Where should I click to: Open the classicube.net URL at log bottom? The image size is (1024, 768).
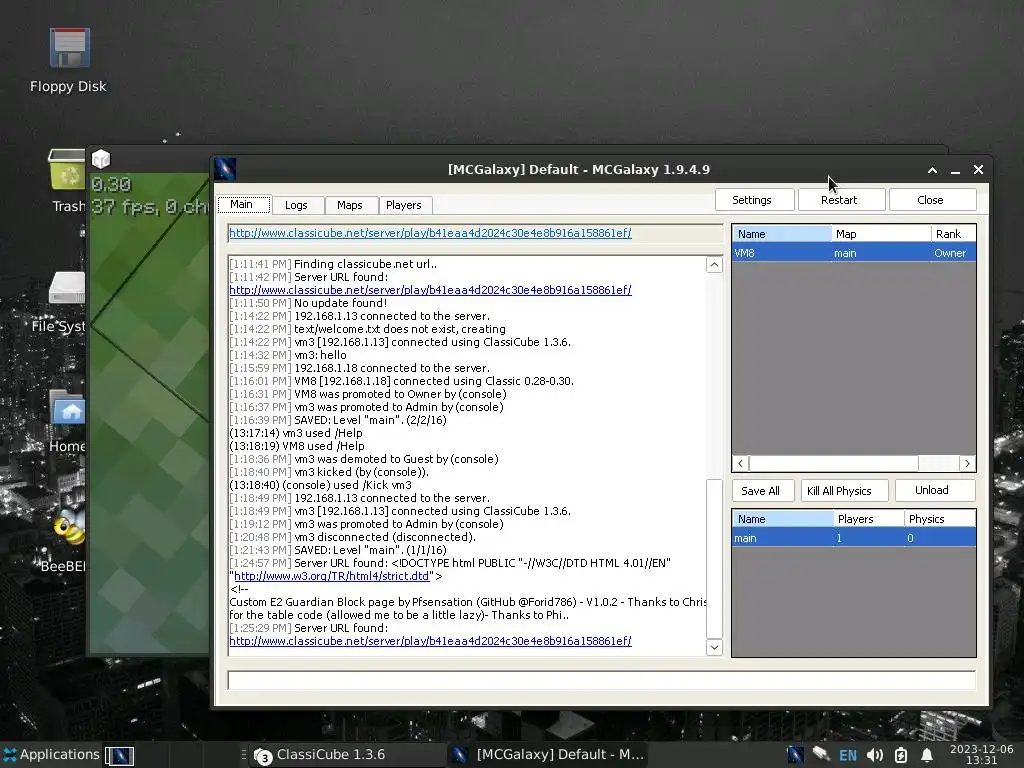pos(430,641)
